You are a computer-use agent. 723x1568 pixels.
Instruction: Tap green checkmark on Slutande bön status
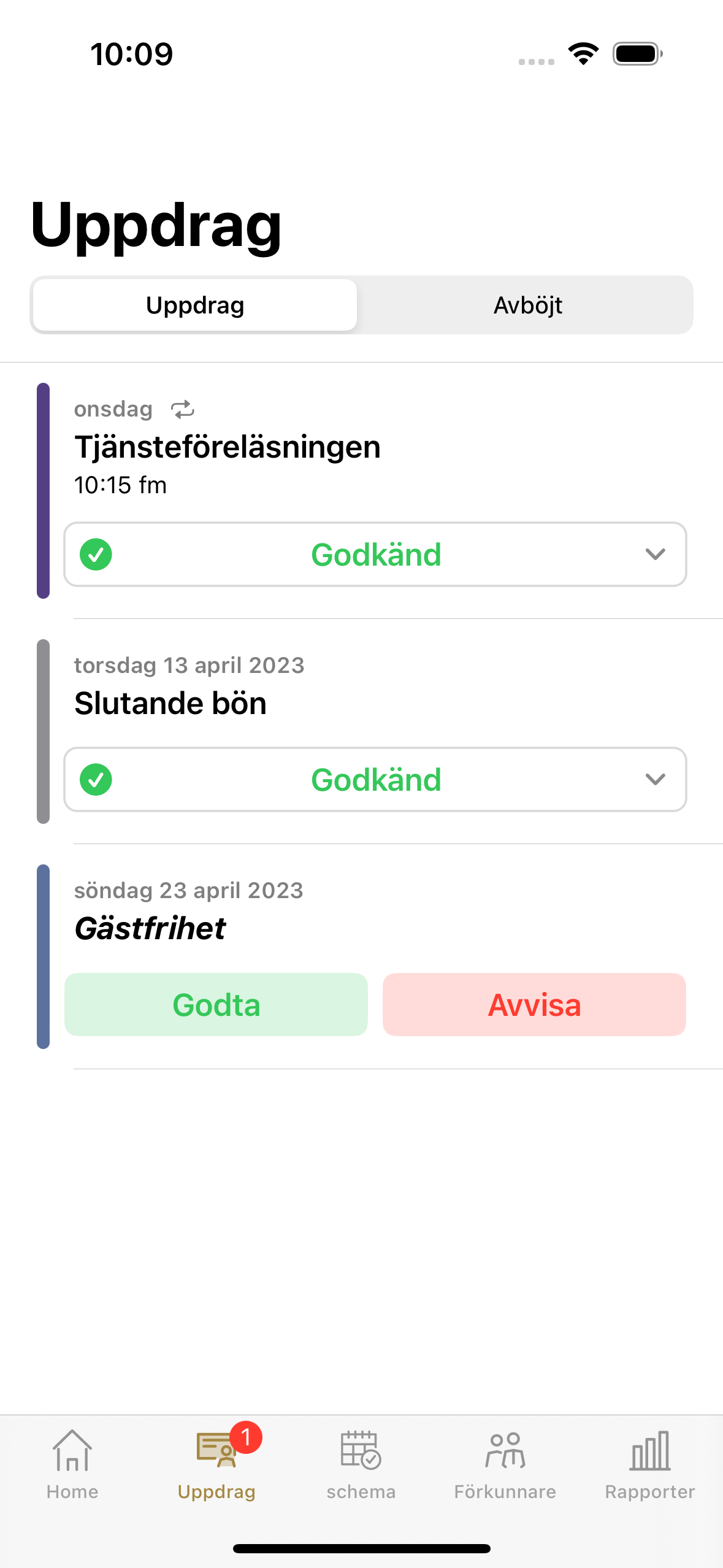[x=96, y=780]
